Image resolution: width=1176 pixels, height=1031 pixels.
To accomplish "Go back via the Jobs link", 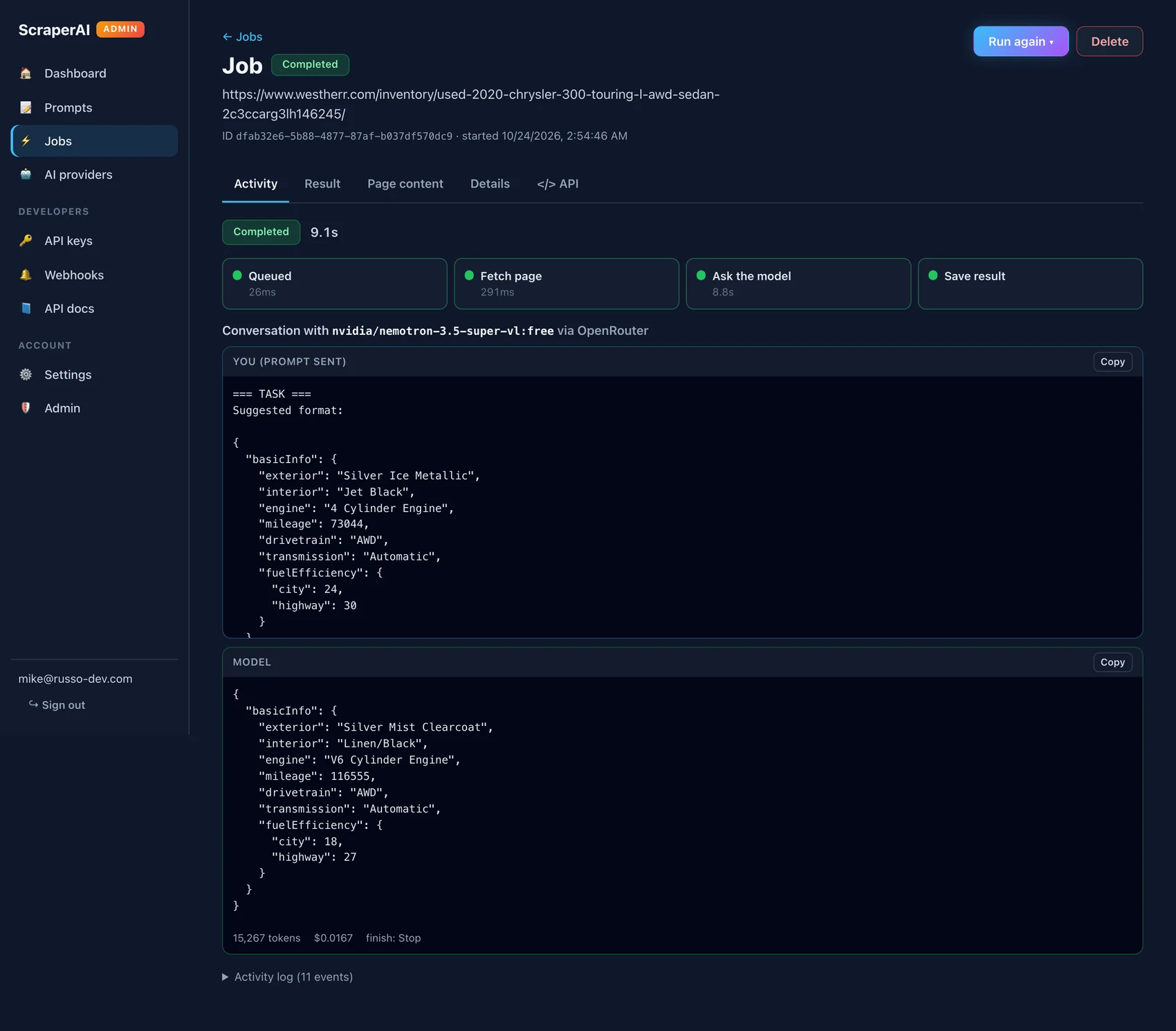I will coord(242,37).
